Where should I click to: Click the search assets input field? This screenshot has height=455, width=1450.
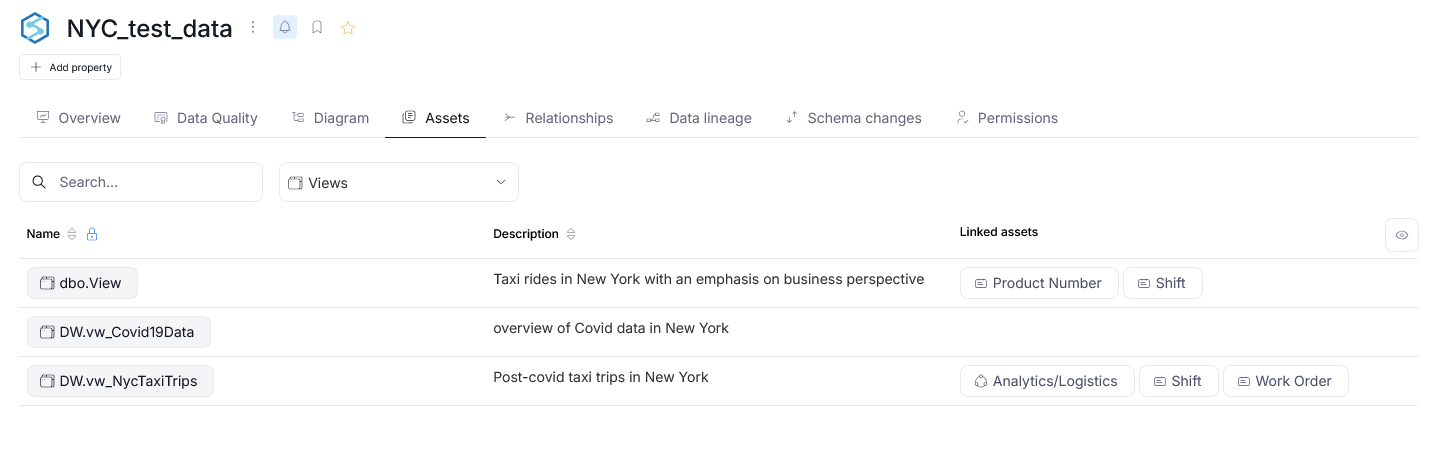[x=141, y=182]
